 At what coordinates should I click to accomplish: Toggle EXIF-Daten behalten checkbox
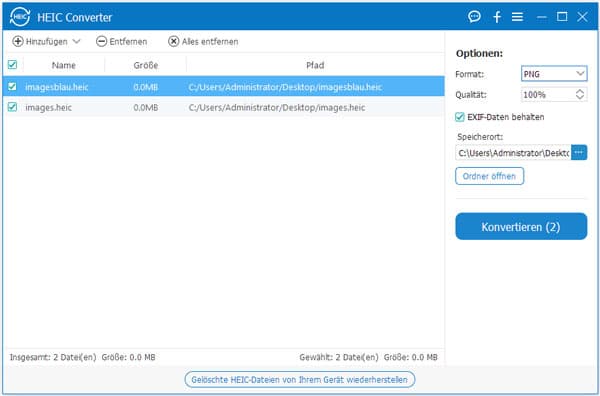(x=460, y=117)
